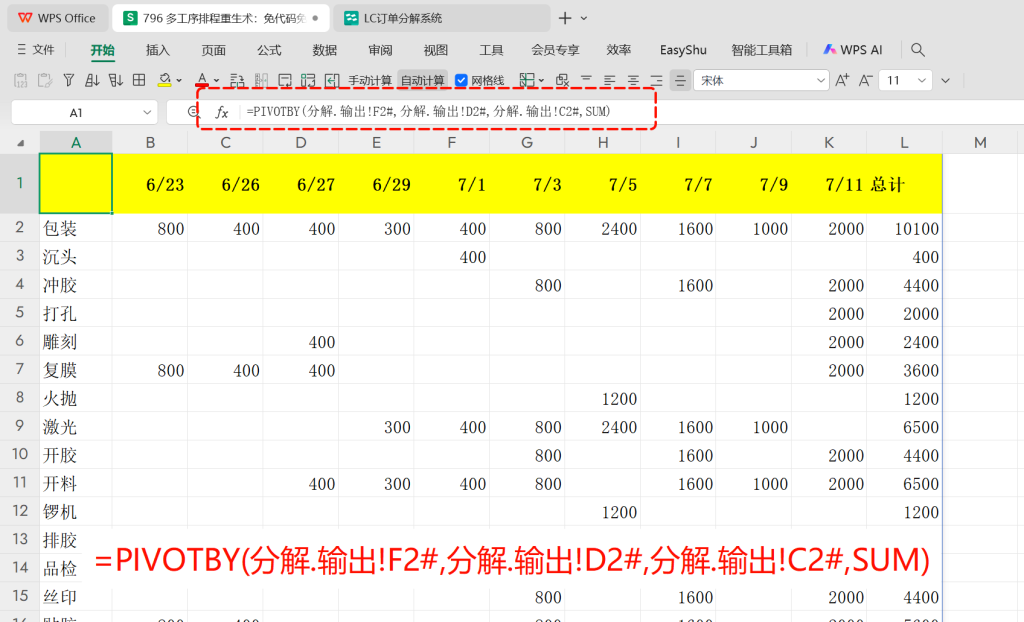Apply the red font color A
The image size is (1024, 622).
pos(202,80)
